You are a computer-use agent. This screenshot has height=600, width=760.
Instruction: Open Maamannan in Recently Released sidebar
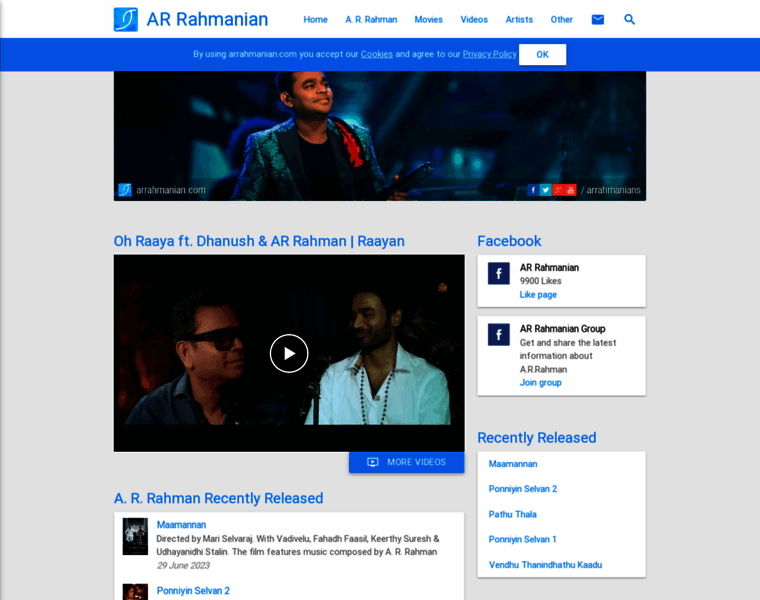tap(513, 464)
